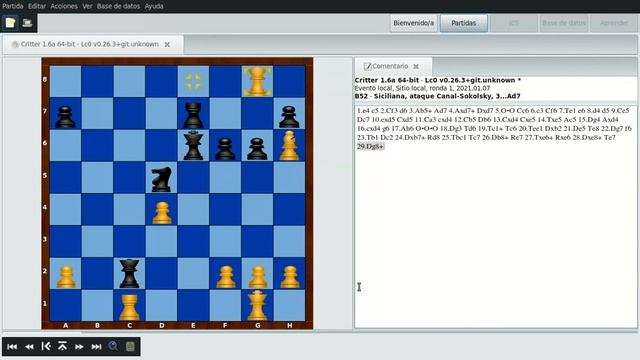Select the white pawn on f2

tap(225, 277)
